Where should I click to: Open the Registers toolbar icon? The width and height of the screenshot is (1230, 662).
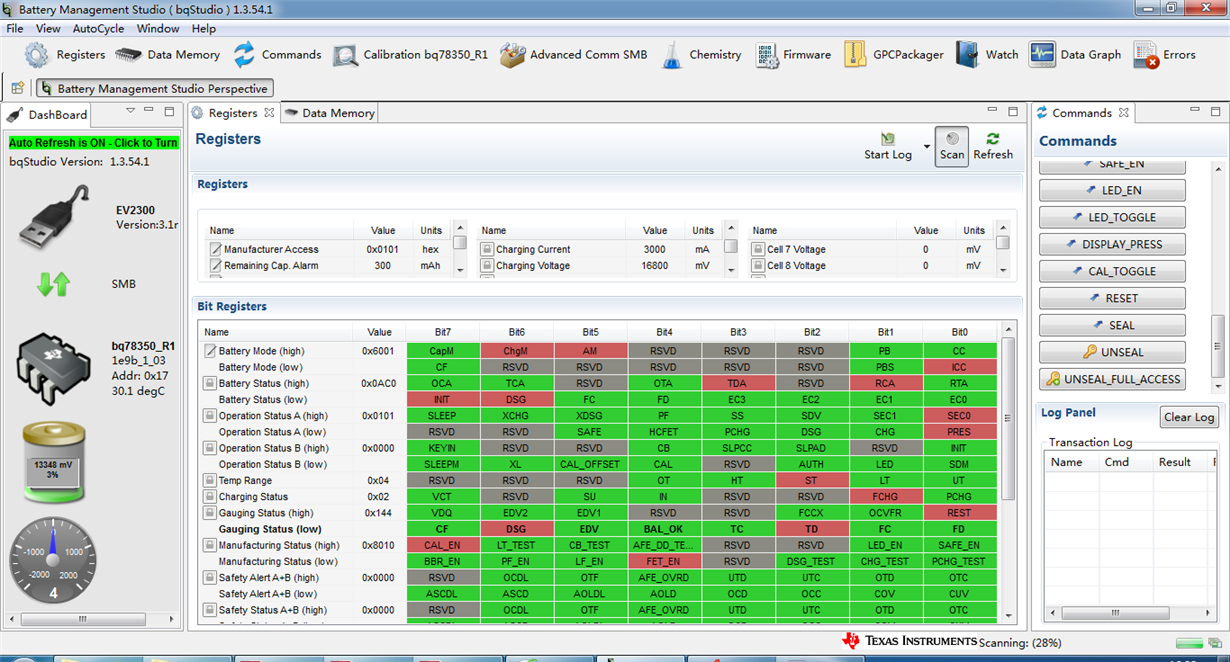click(37, 55)
